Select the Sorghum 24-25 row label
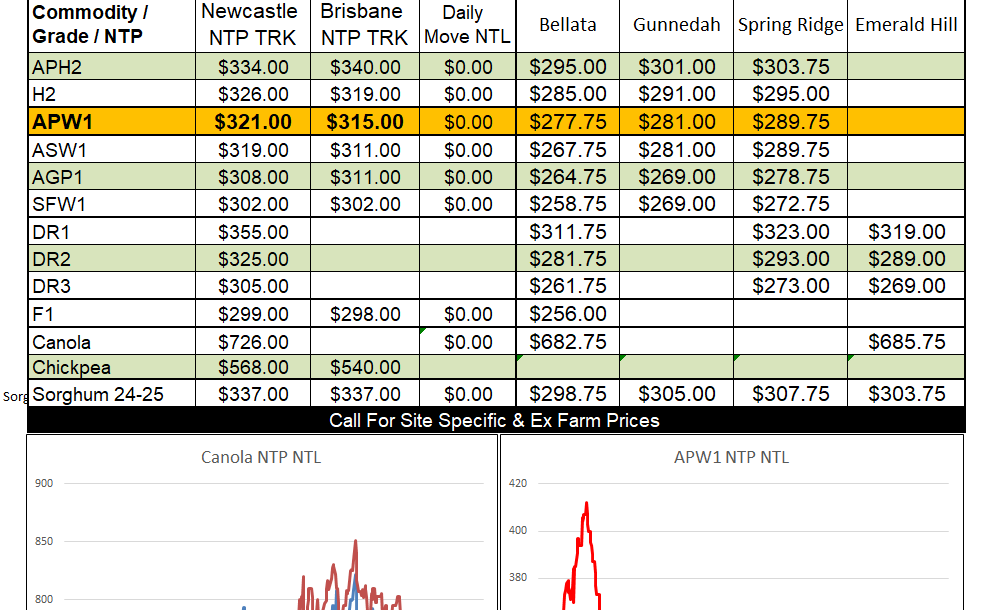The height and width of the screenshot is (610, 996). (98, 395)
